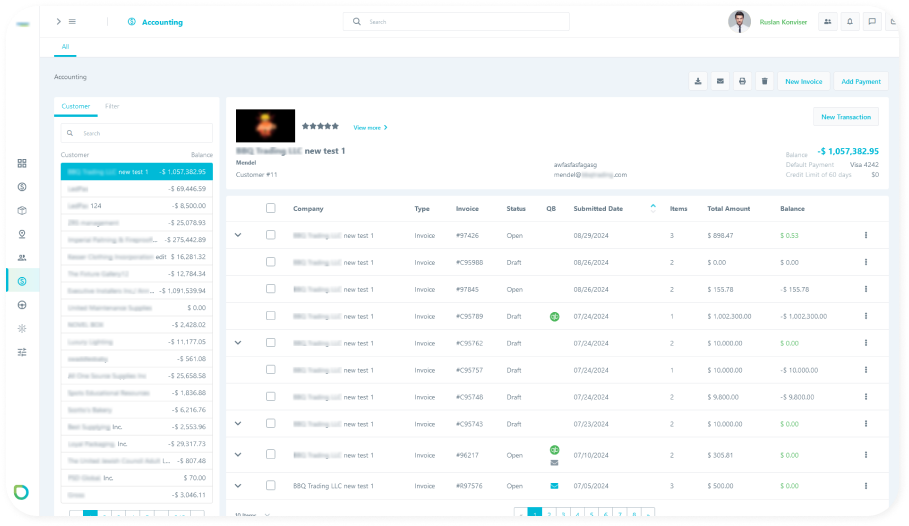The width and height of the screenshot is (909, 526).
Task: Expand the invoice #97426 row
Action: click(x=238, y=235)
